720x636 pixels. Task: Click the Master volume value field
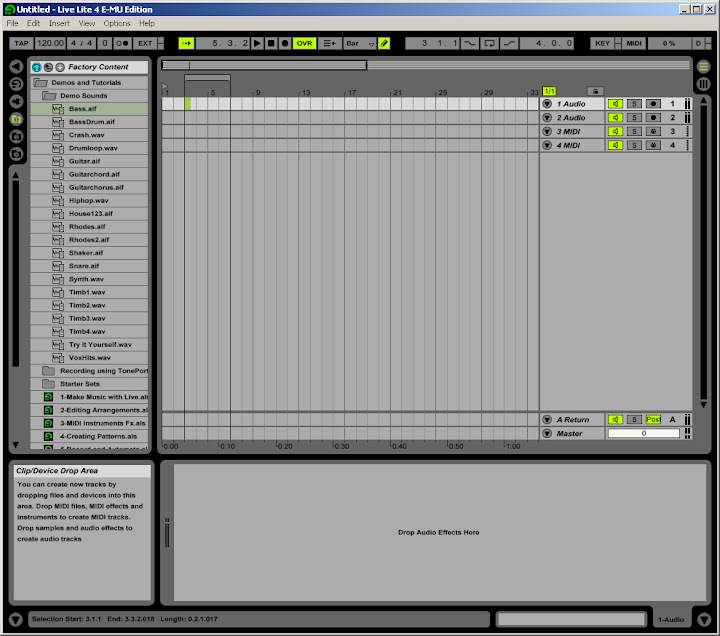pos(643,433)
